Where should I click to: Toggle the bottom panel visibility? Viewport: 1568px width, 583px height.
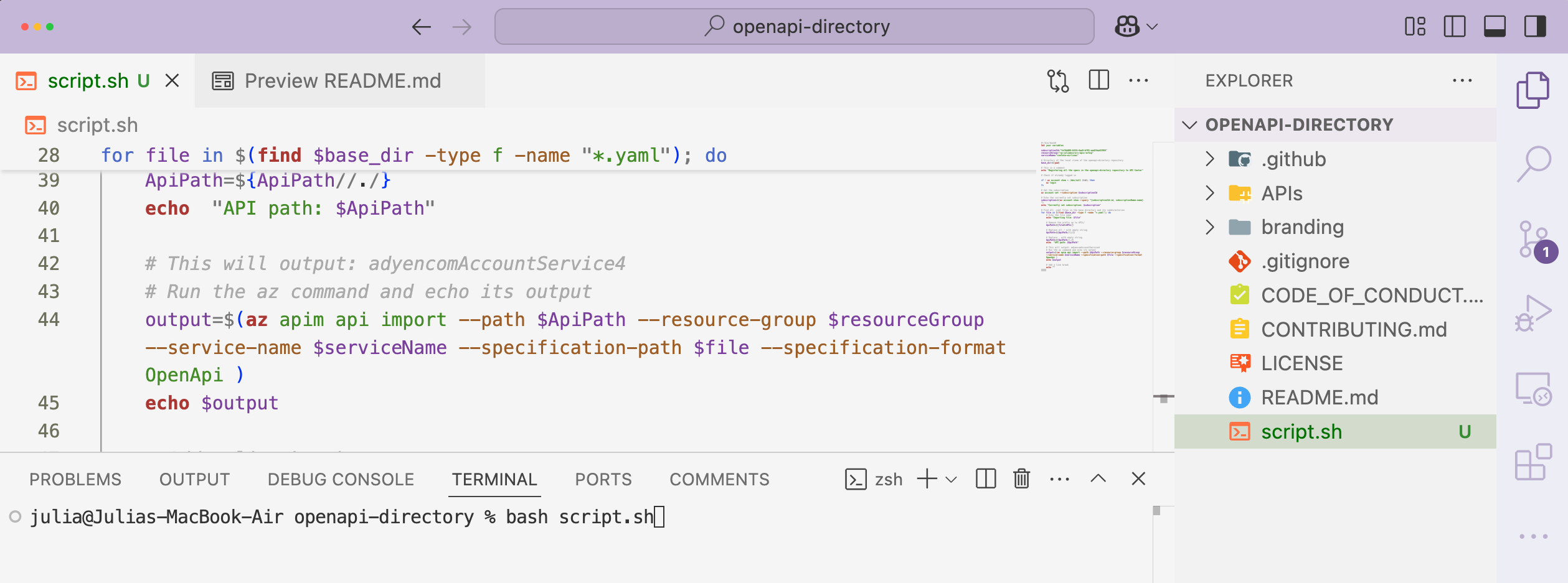[x=1495, y=27]
